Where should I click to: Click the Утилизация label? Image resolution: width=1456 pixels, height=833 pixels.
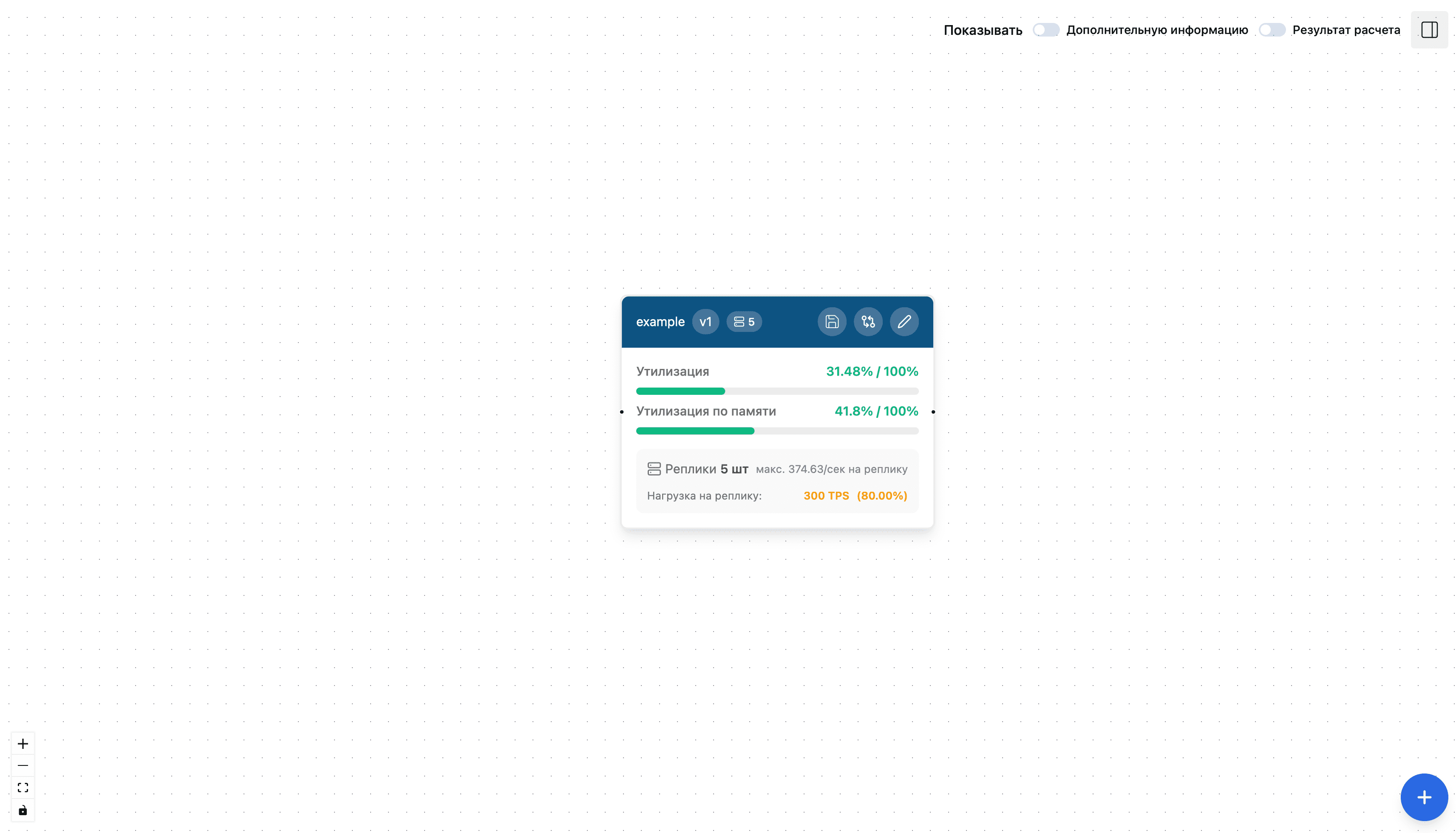point(672,371)
